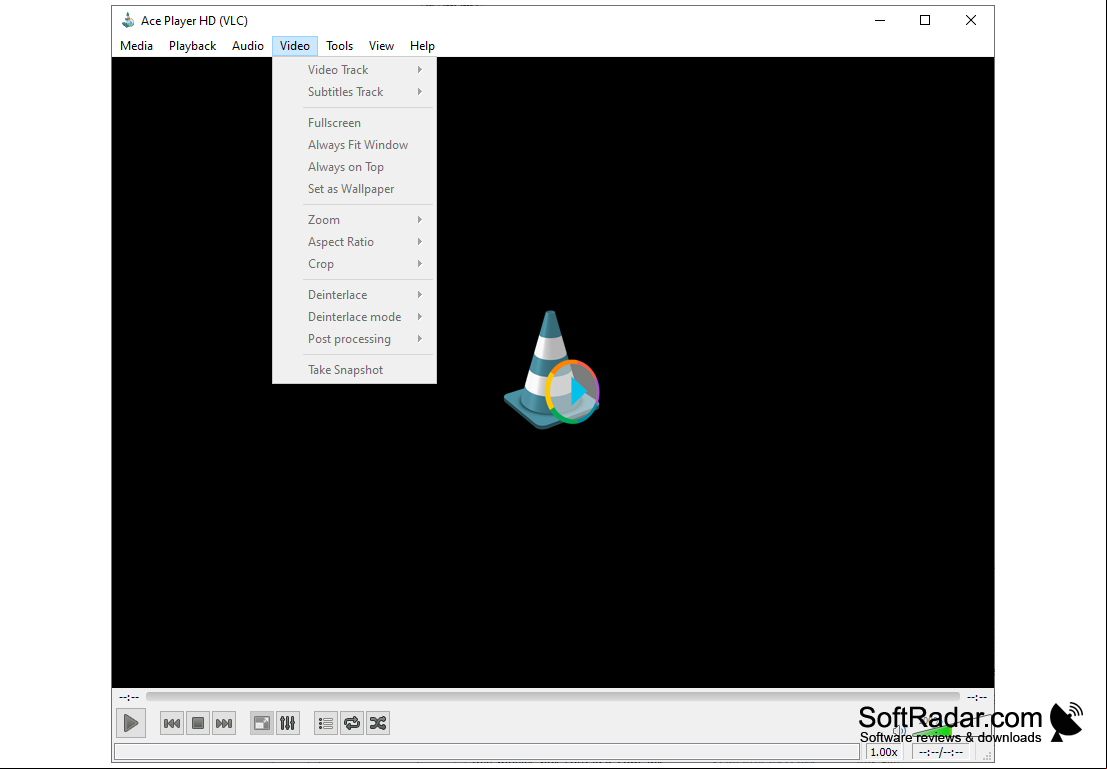Select Fullscreen in Video menu
The image size is (1107, 769).
coord(354,123)
